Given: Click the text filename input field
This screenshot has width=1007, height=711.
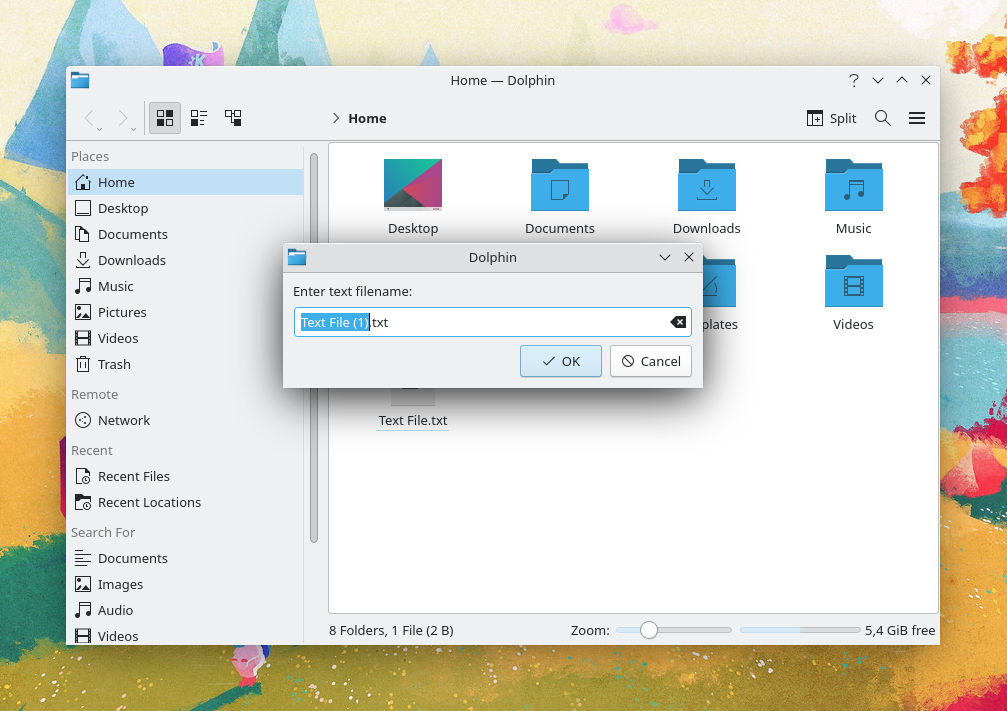Looking at the screenshot, I should [x=493, y=322].
